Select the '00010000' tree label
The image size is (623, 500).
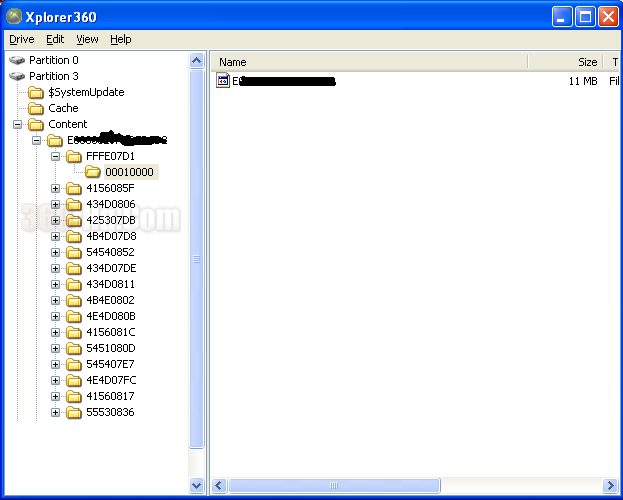[130, 172]
